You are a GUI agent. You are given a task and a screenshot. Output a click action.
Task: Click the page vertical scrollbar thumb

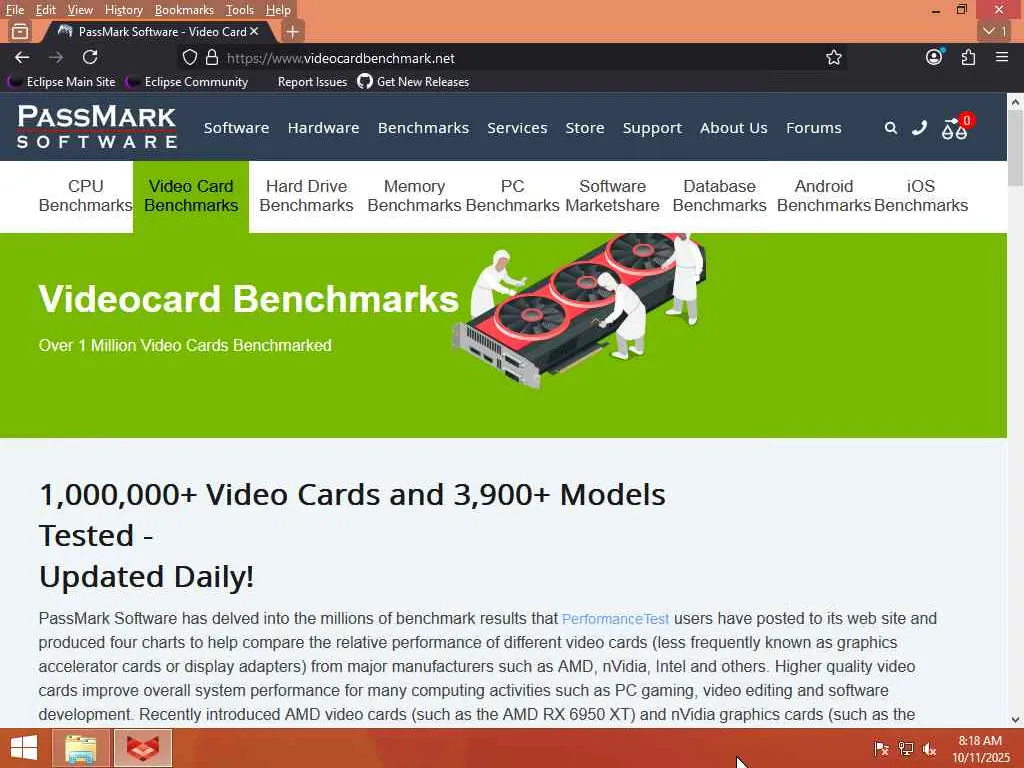(1015, 149)
